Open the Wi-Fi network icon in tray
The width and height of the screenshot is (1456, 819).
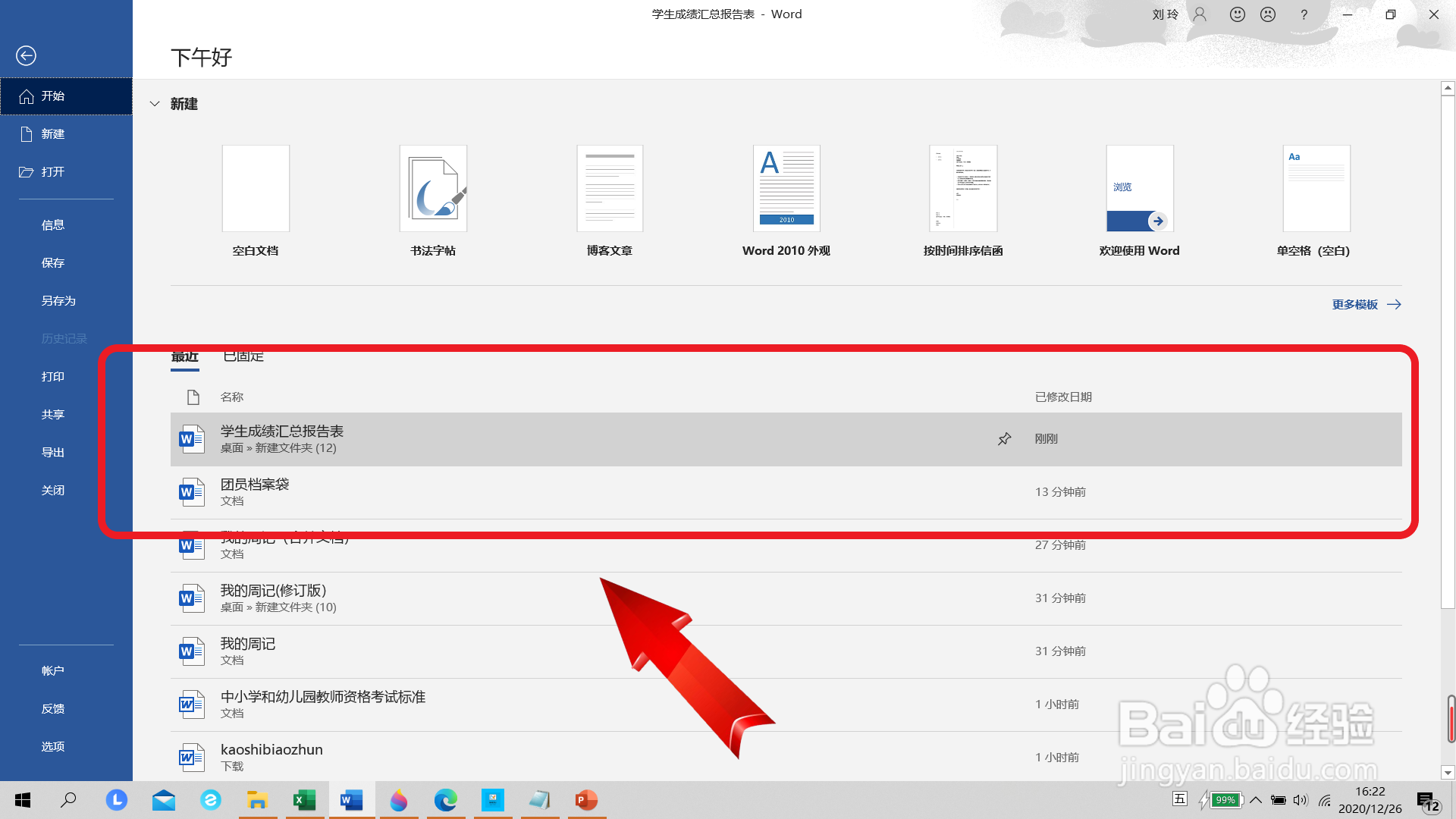pyautogui.click(x=1325, y=800)
